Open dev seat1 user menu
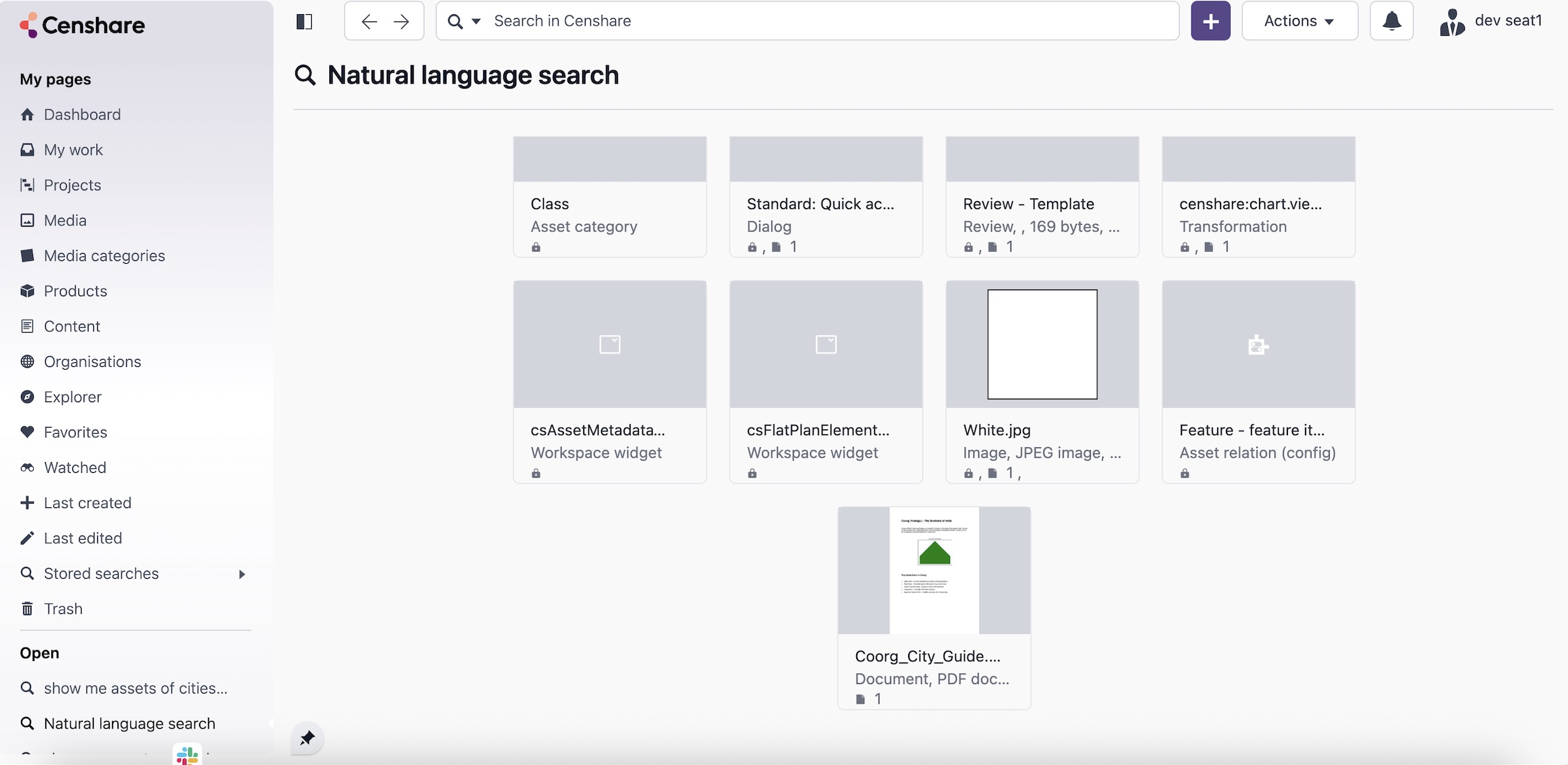Screen dimensions: 1568x765 click(x=1490, y=21)
